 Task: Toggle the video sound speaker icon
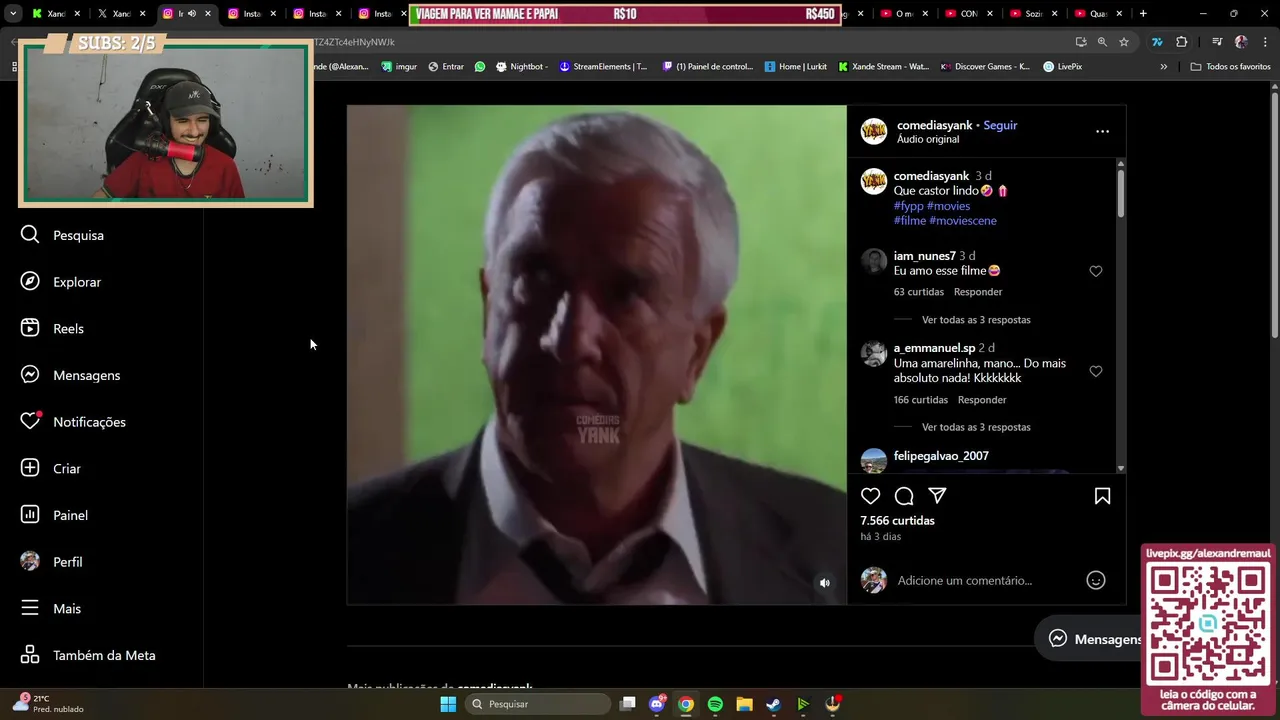click(x=825, y=583)
